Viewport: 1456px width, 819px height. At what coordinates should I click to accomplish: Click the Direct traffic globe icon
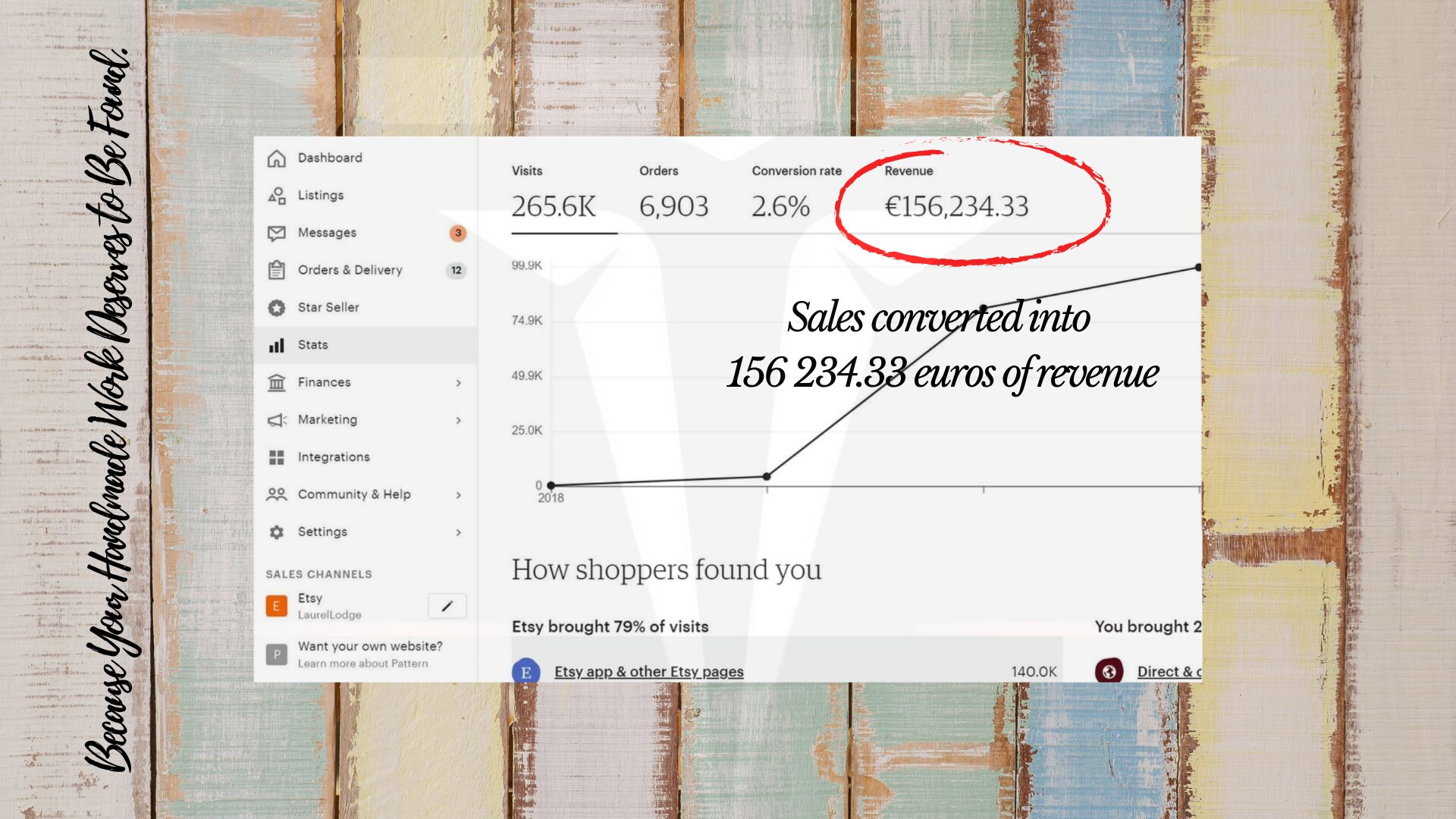coord(1109,671)
